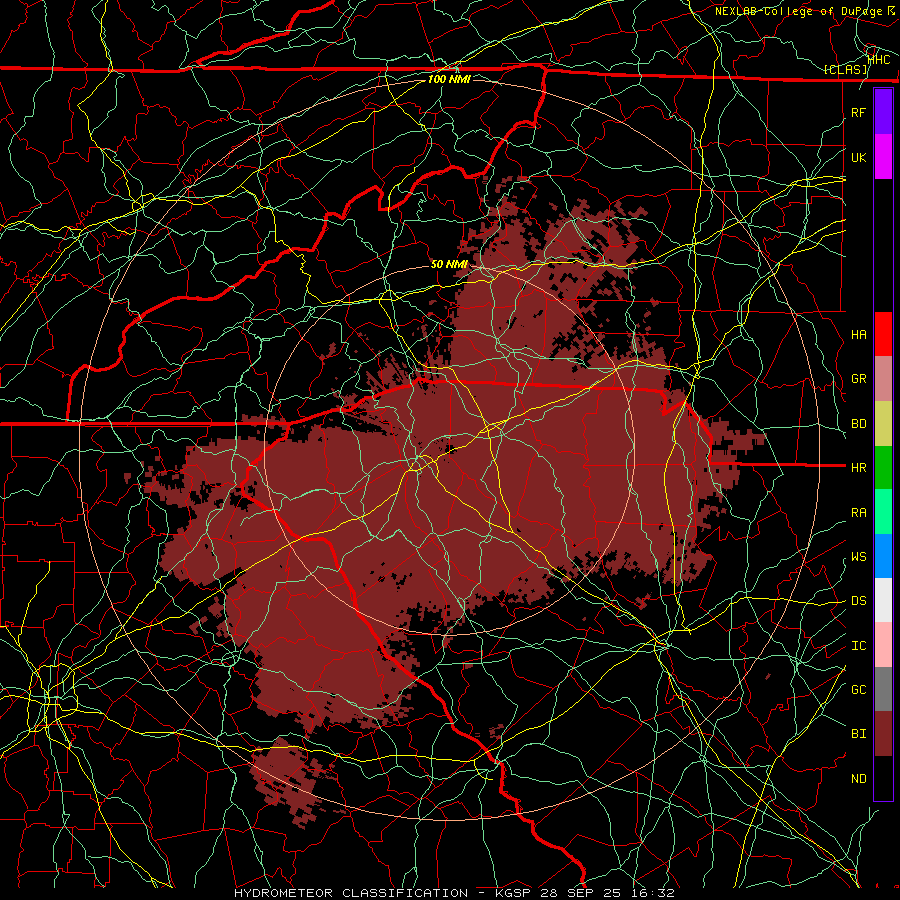The image size is (900, 900).
Task: Click the DS white legend swatch
Action: tap(883, 600)
